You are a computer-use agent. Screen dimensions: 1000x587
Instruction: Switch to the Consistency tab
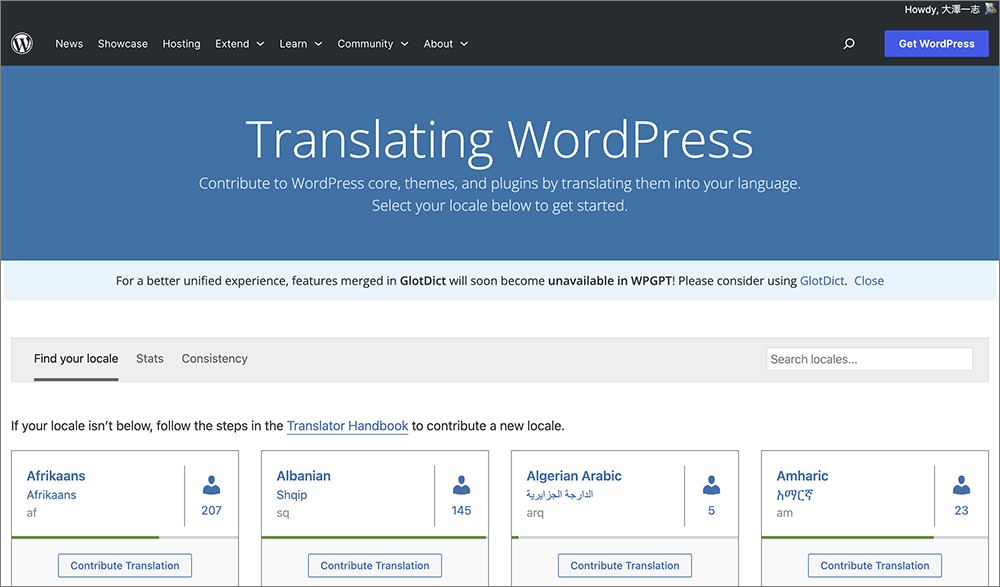214,359
